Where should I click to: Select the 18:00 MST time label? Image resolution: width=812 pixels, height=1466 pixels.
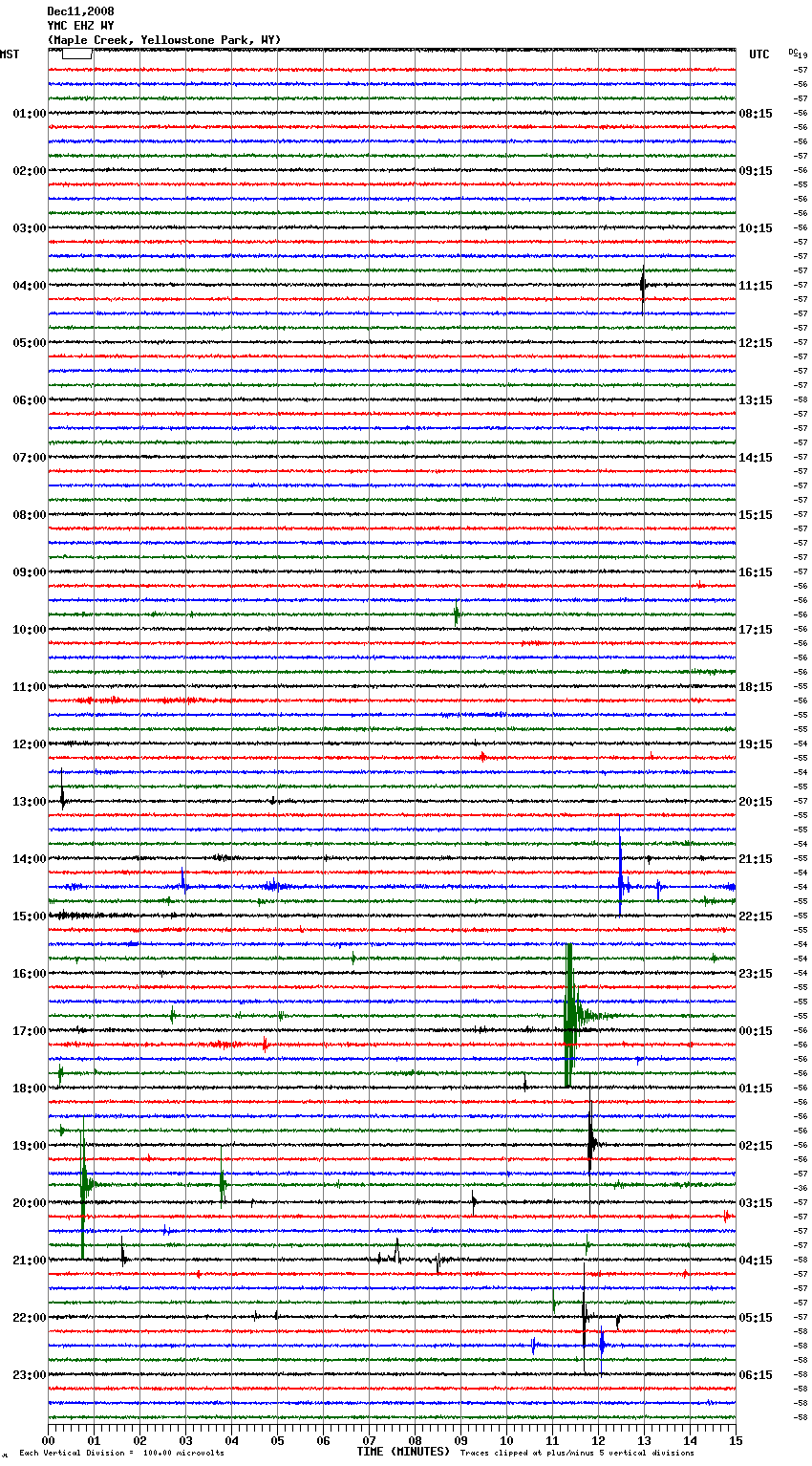(x=30, y=1089)
